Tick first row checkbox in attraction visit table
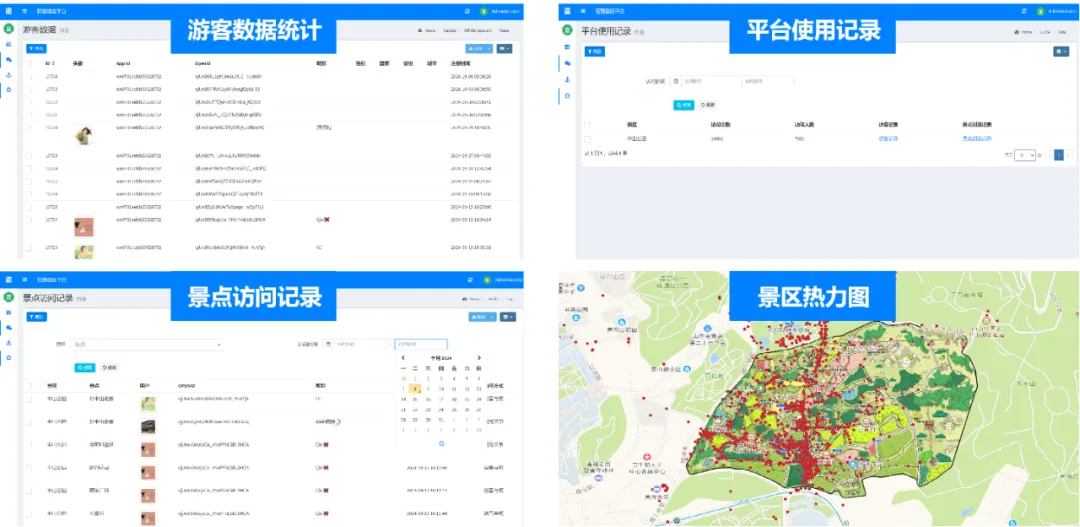Screen dimensions: 1080x527 pyautogui.click(x=29, y=398)
